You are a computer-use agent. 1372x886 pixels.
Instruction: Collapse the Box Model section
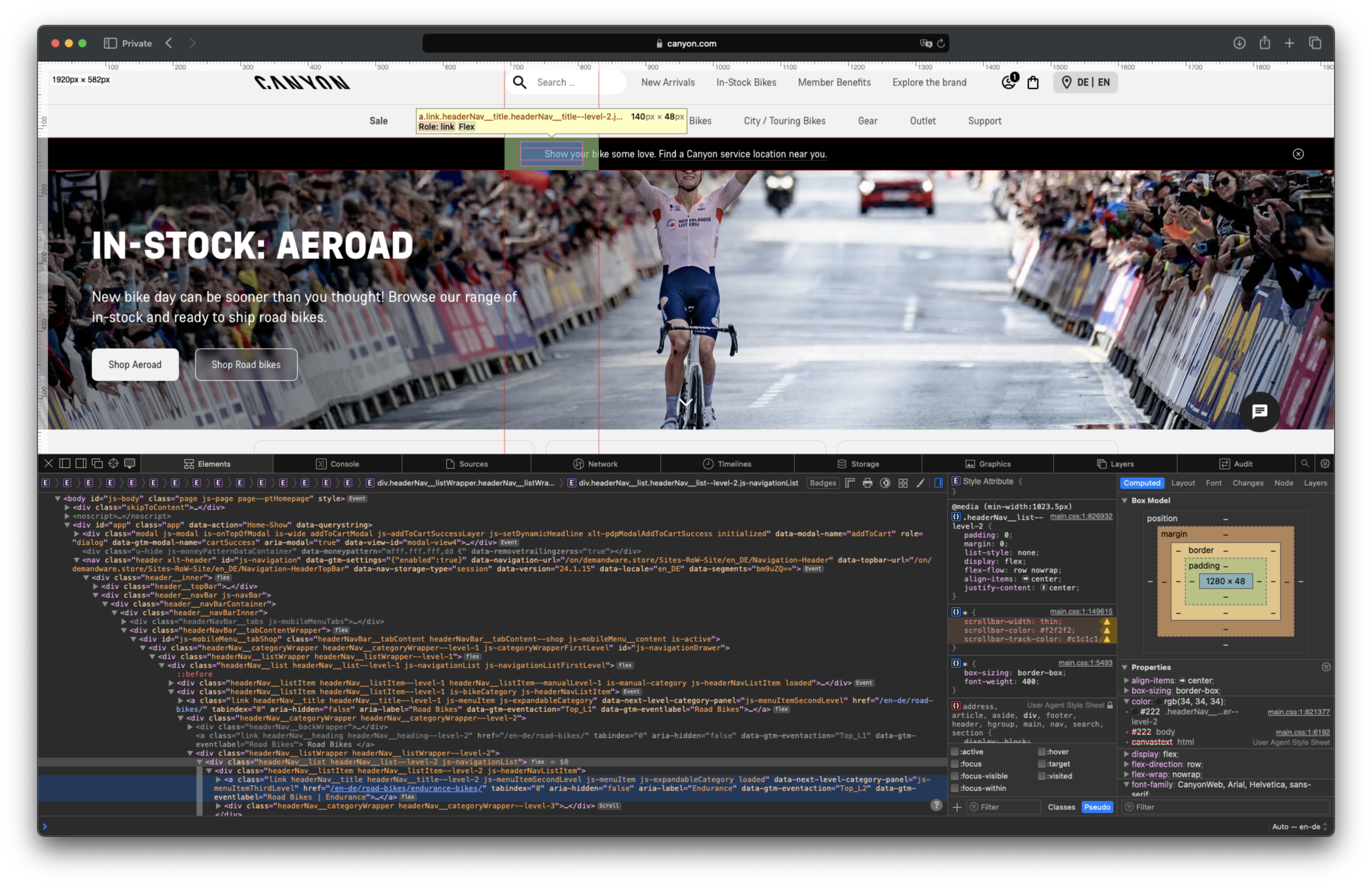coord(1125,500)
